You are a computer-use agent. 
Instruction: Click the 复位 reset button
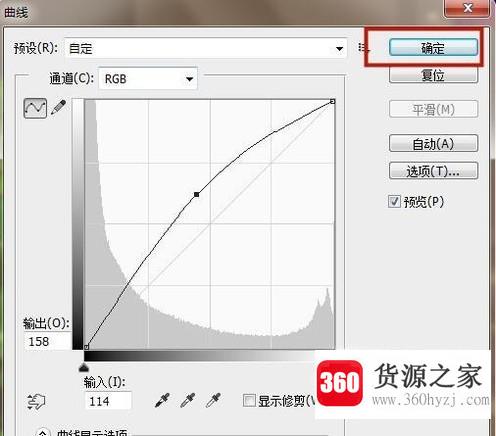click(x=433, y=75)
